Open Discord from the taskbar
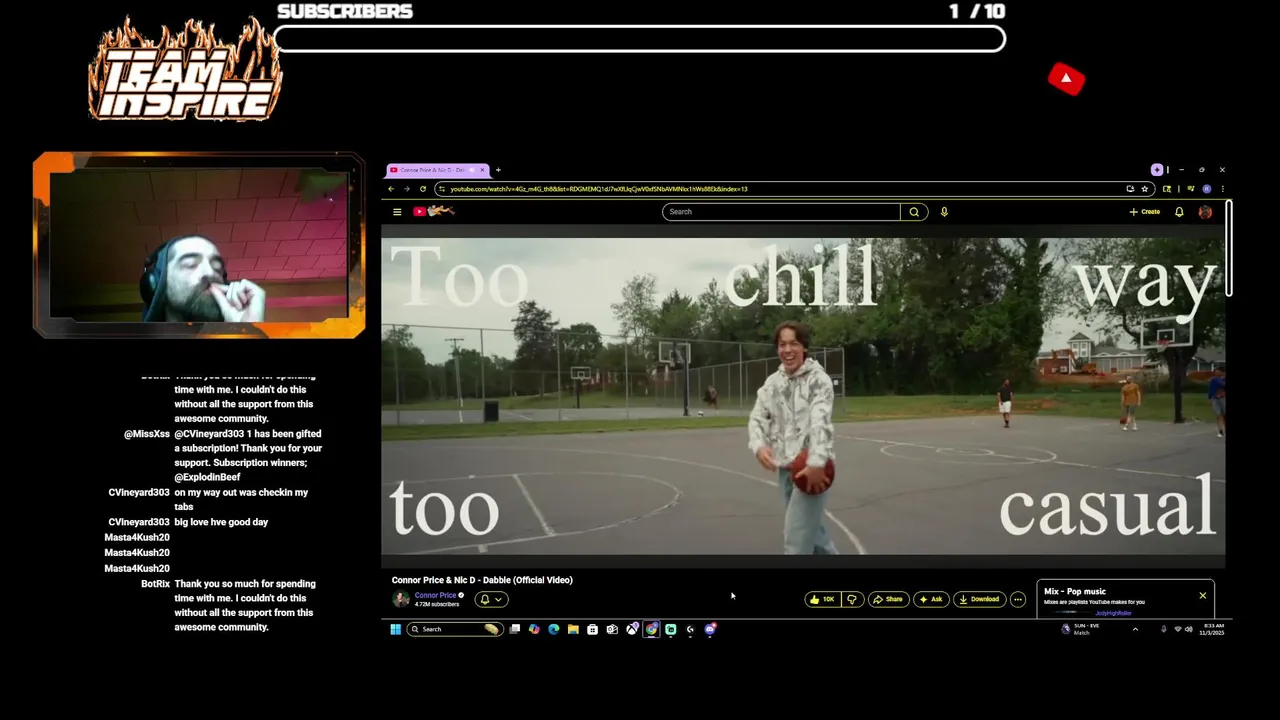The image size is (1280, 720). click(710, 629)
